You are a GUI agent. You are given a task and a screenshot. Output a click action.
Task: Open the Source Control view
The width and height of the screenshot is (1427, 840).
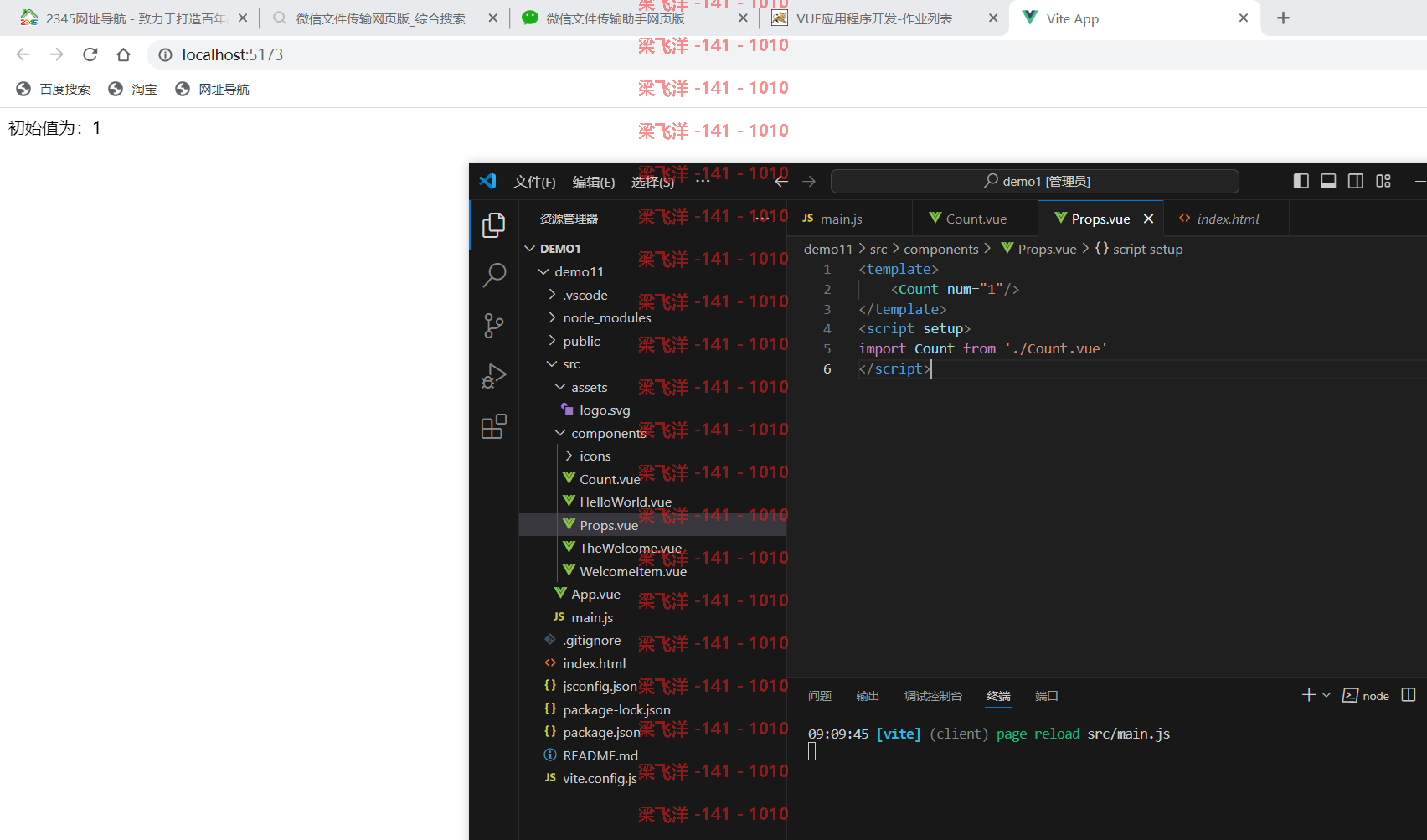pos(494,326)
